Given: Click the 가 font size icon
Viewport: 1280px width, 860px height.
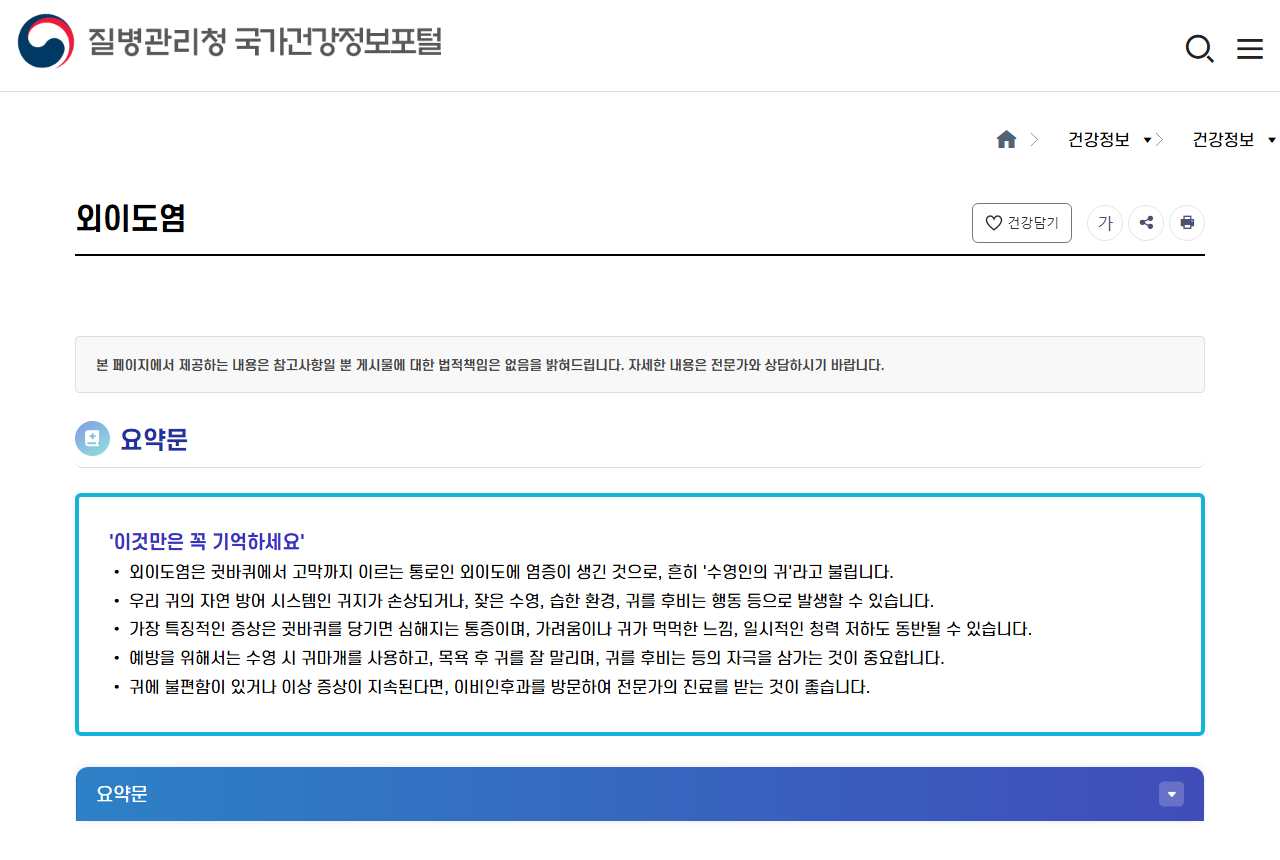Looking at the screenshot, I should (1105, 223).
